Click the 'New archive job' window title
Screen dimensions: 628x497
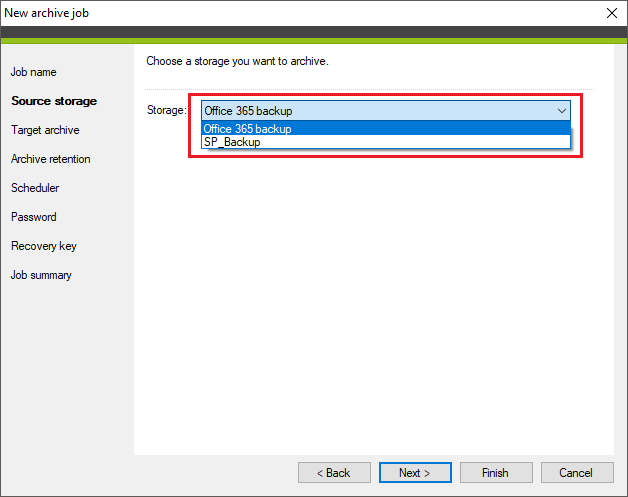click(x=46, y=13)
